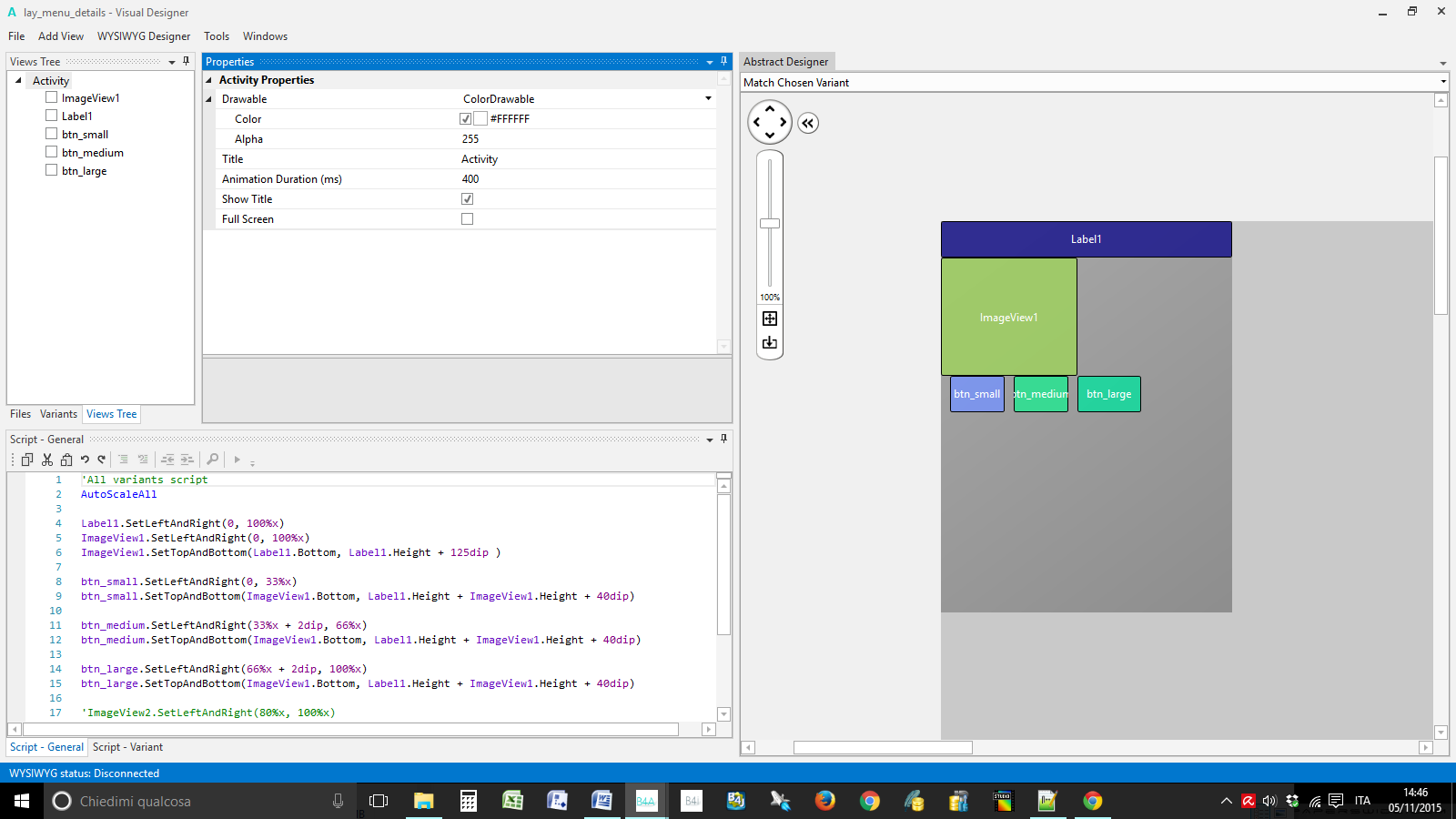Image resolution: width=1456 pixels, height=819 pixels.
Task: Open the WYSIWYG Designer menu
Action: pyautogui.click(x=144, y=36)
